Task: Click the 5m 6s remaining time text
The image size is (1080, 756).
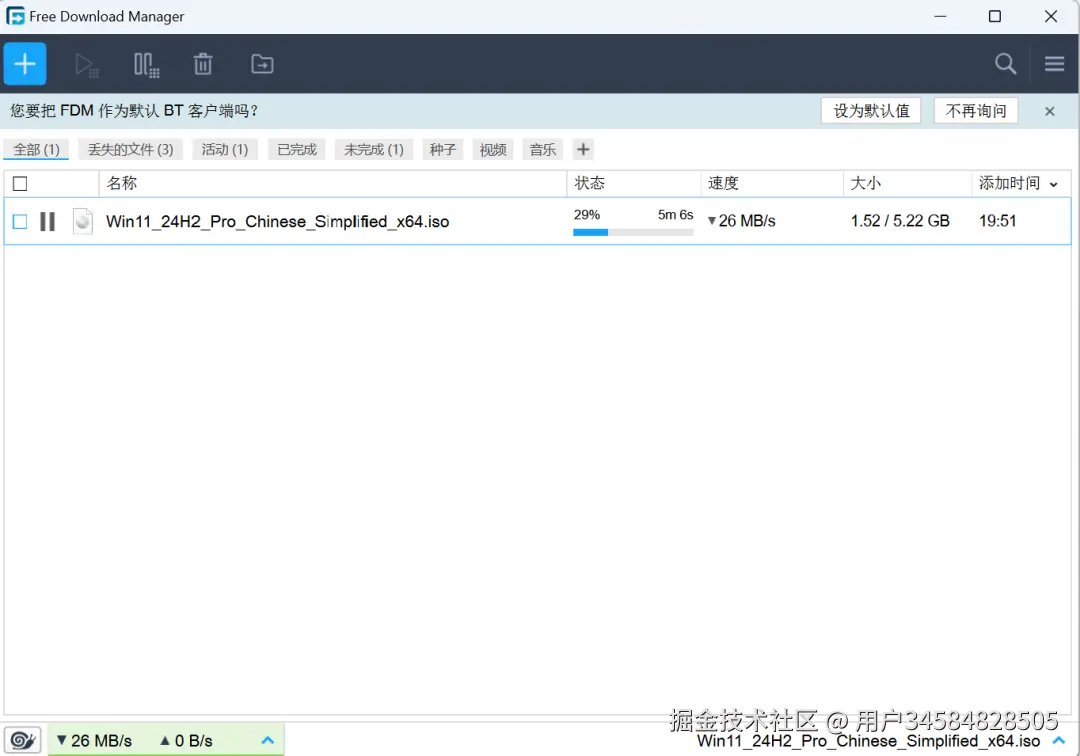Action: coord(675,215)
